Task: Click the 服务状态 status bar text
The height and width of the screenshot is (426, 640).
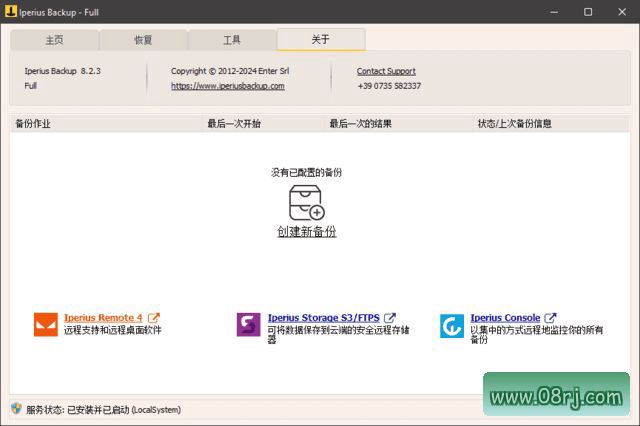Action: 104,410
